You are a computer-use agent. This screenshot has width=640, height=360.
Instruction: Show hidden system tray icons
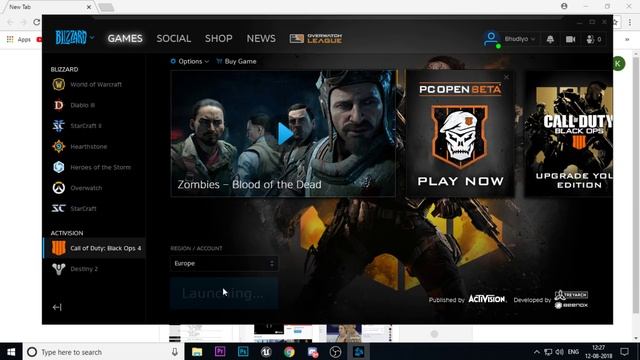tap(537, 352)
